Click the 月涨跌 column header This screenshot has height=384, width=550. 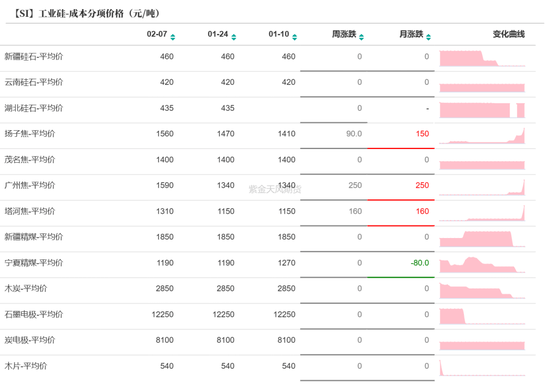(x=411, y=34)
